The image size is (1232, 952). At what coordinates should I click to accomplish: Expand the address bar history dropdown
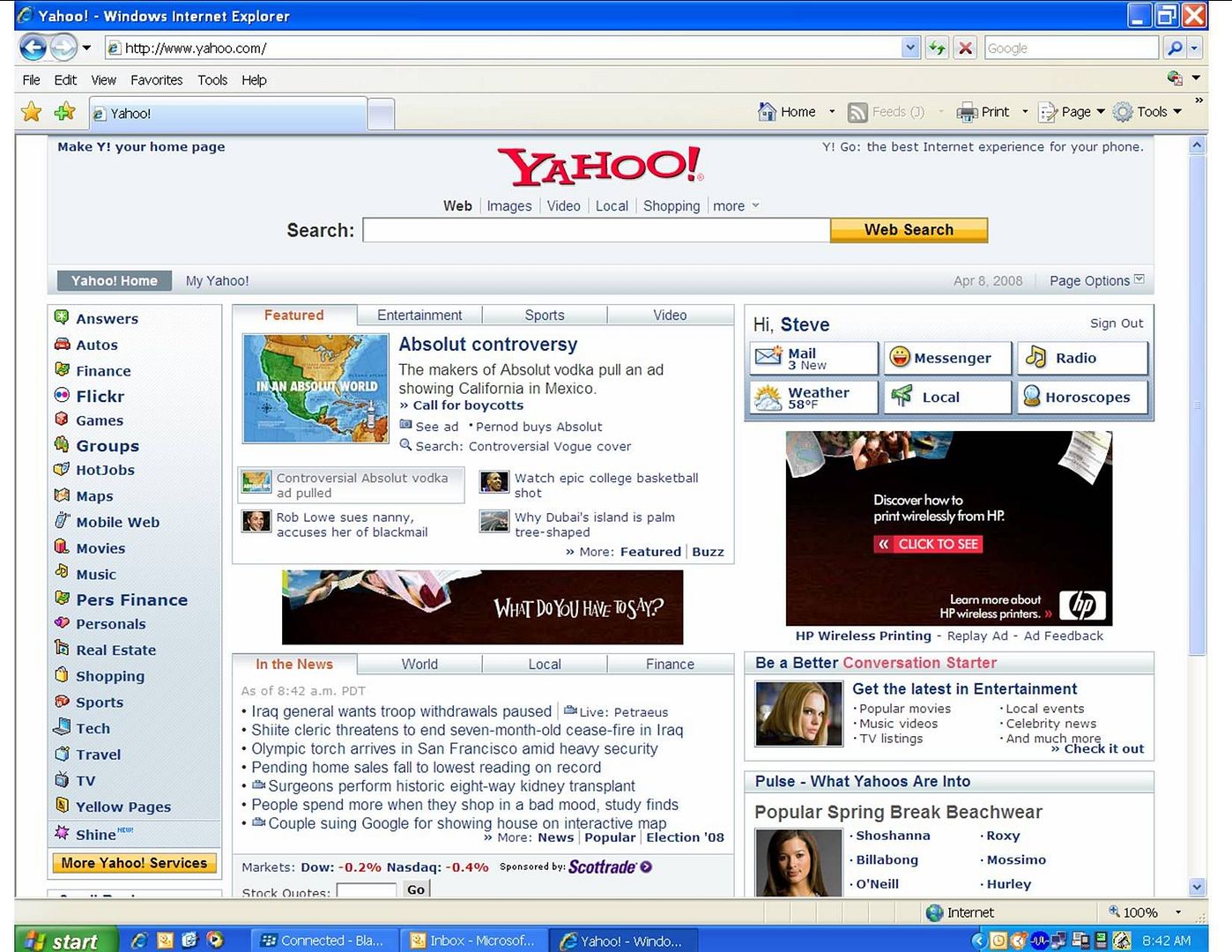click(910, 48)
